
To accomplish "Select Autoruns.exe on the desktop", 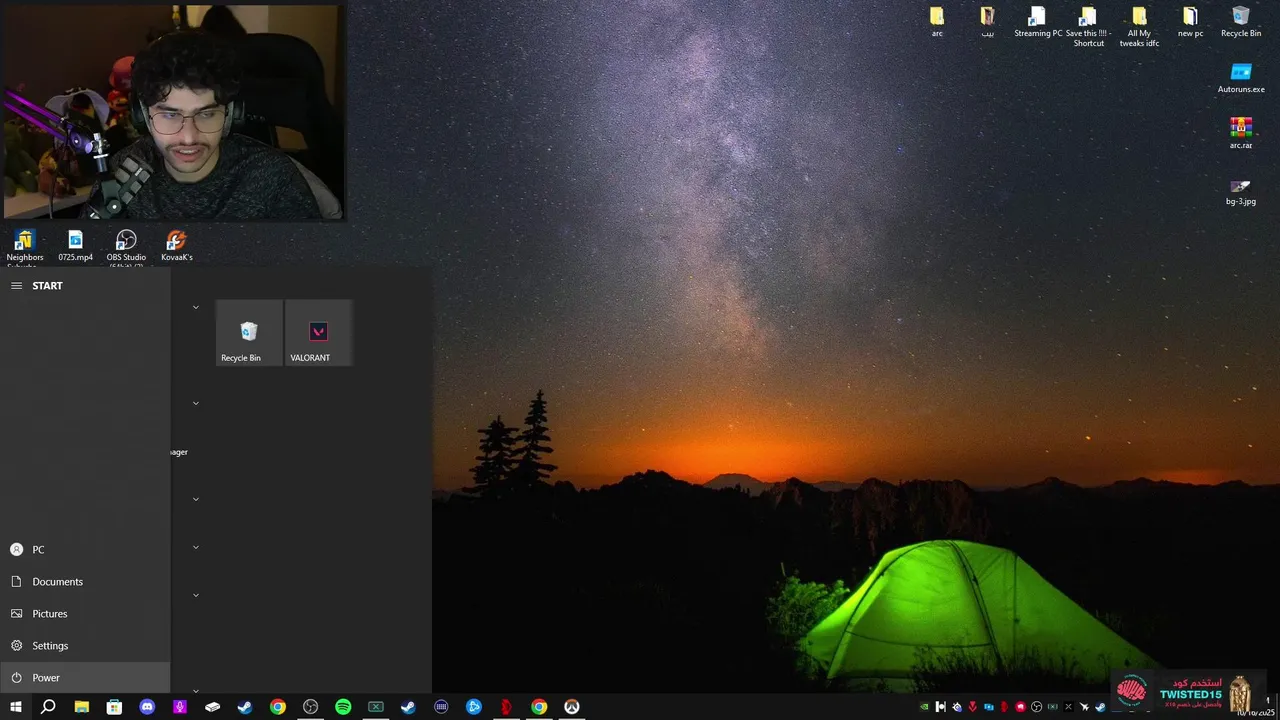I will click(1241, 78).
